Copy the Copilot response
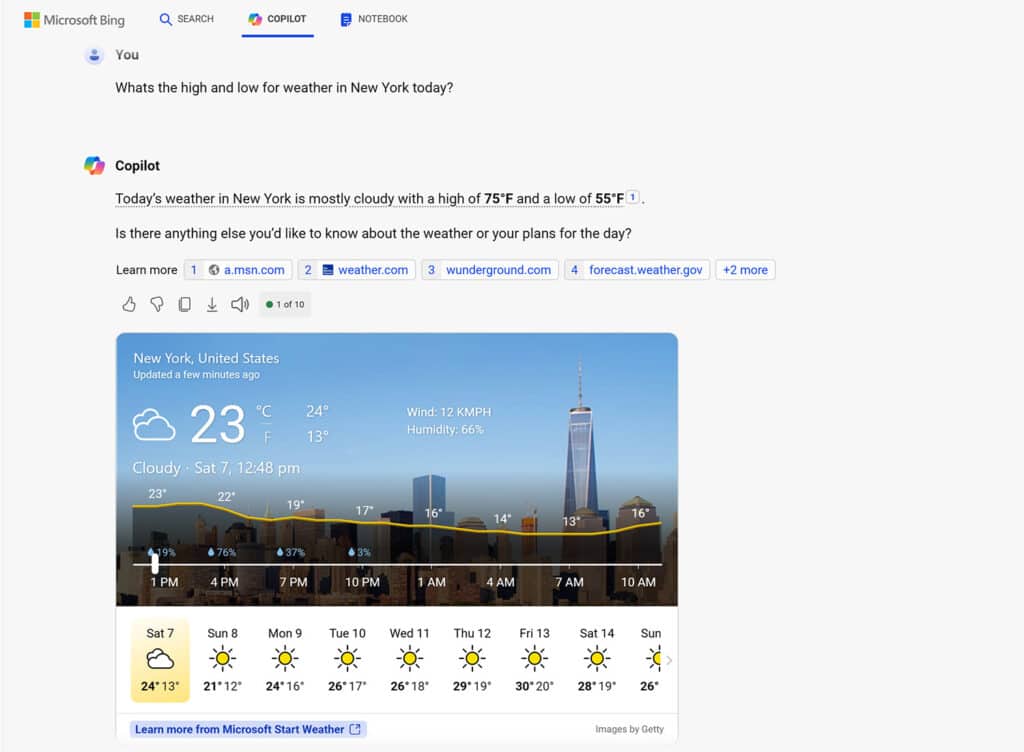1024x752 pixels. [185, 304]
